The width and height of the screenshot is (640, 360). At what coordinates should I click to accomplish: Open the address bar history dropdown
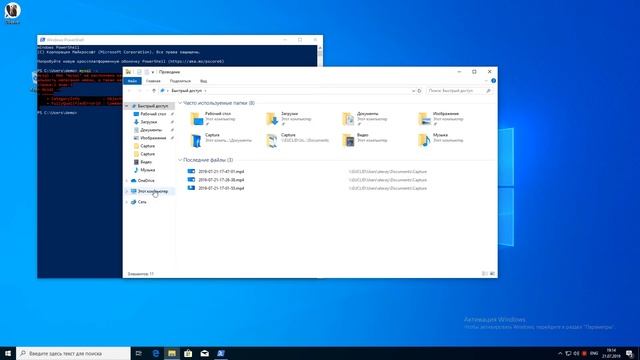pyautogui.click(x=413, y=91)
